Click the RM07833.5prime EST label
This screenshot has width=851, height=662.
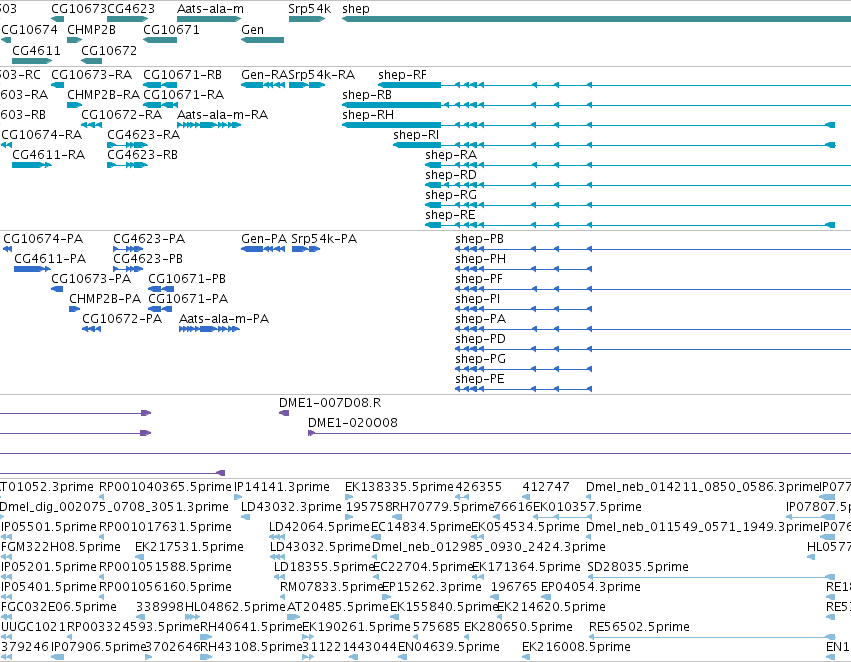[332, 587]
